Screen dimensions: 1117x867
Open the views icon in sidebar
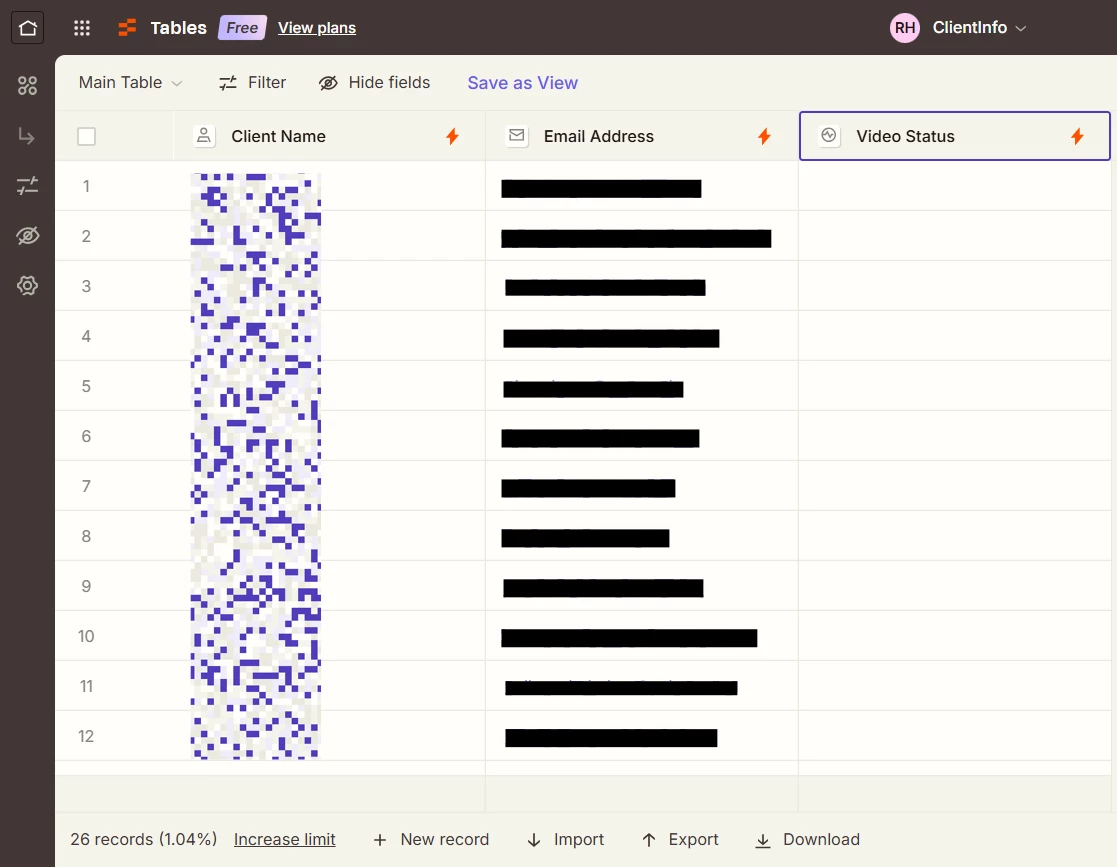point(27,85)
